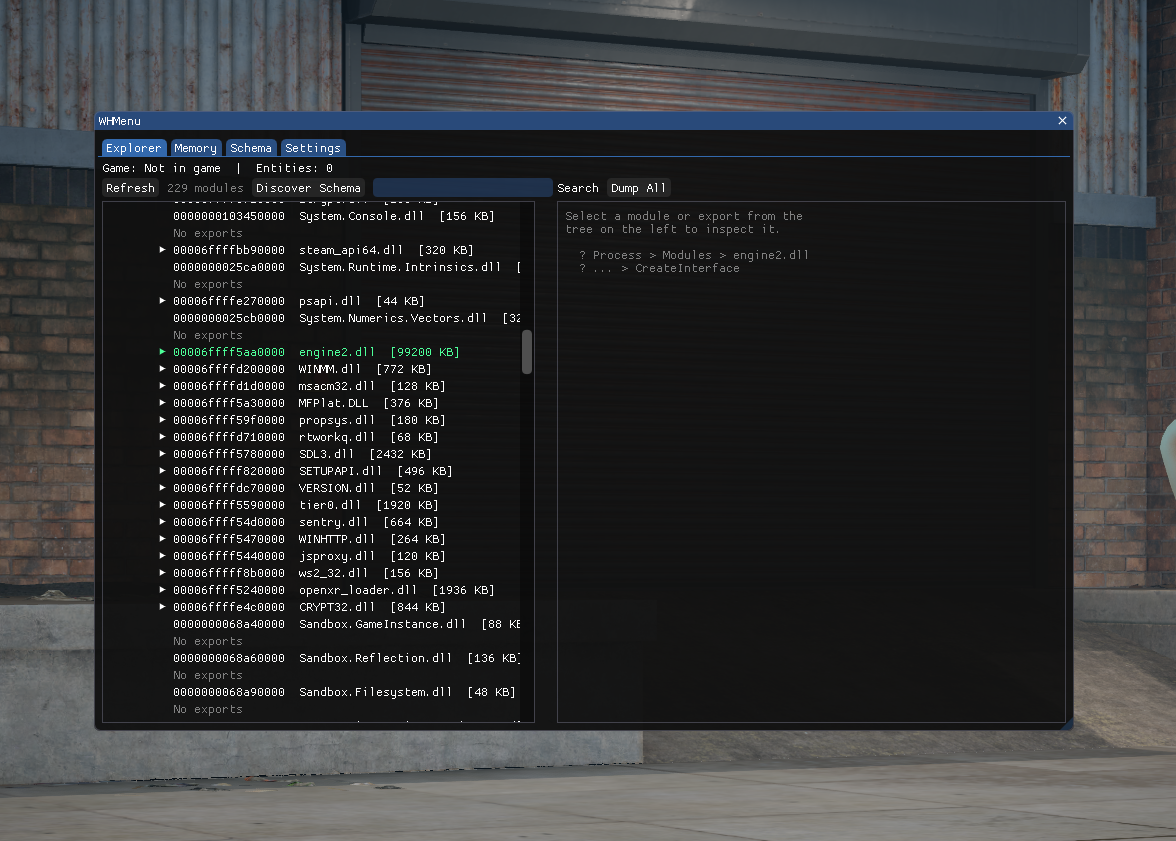Image resolution: width=1176 pixels, height=841 pixels.
Task: Select the ws2_32.dll module name
Action: (x=333, y=573)
